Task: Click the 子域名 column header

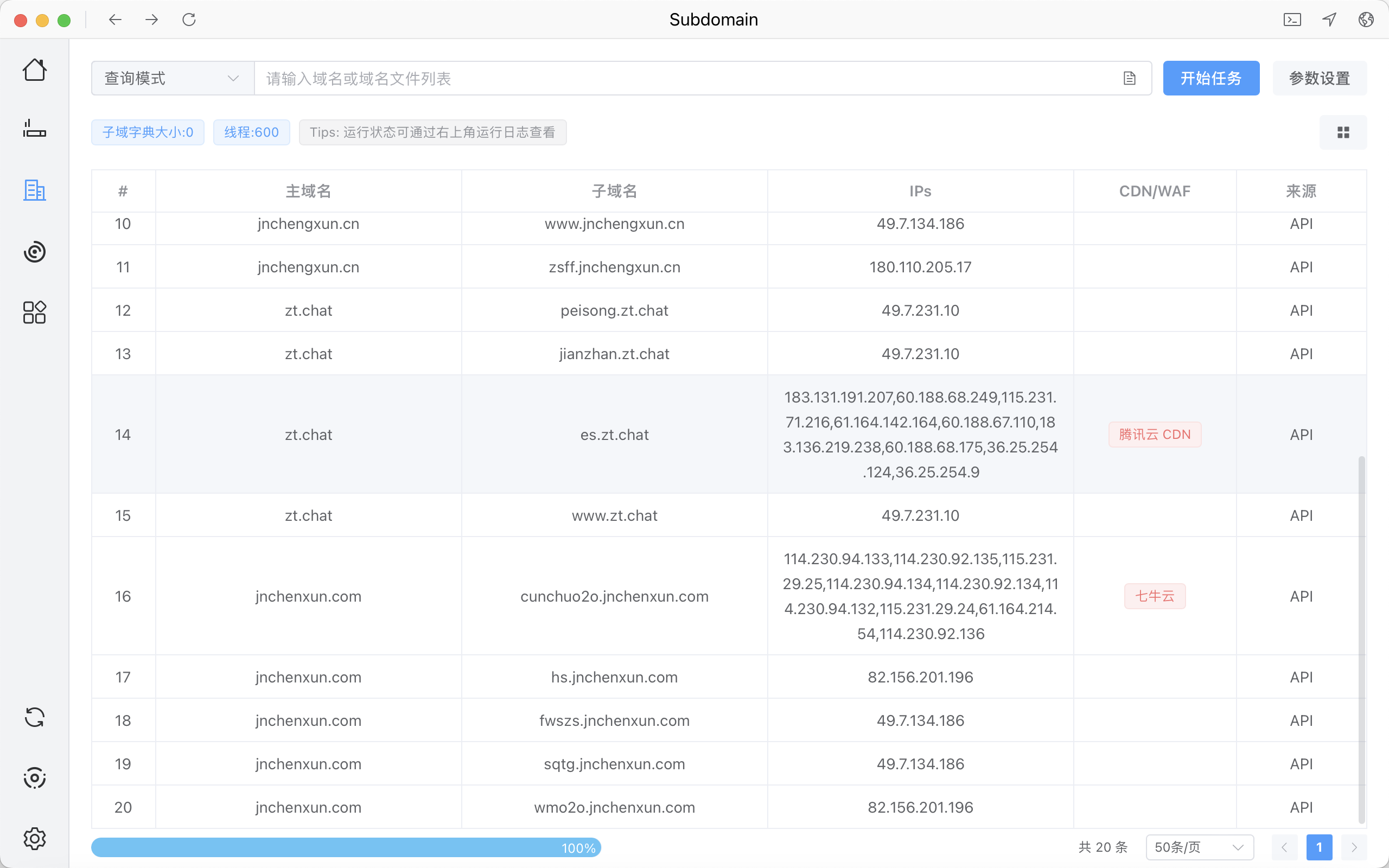Action: tap(614, 191)
